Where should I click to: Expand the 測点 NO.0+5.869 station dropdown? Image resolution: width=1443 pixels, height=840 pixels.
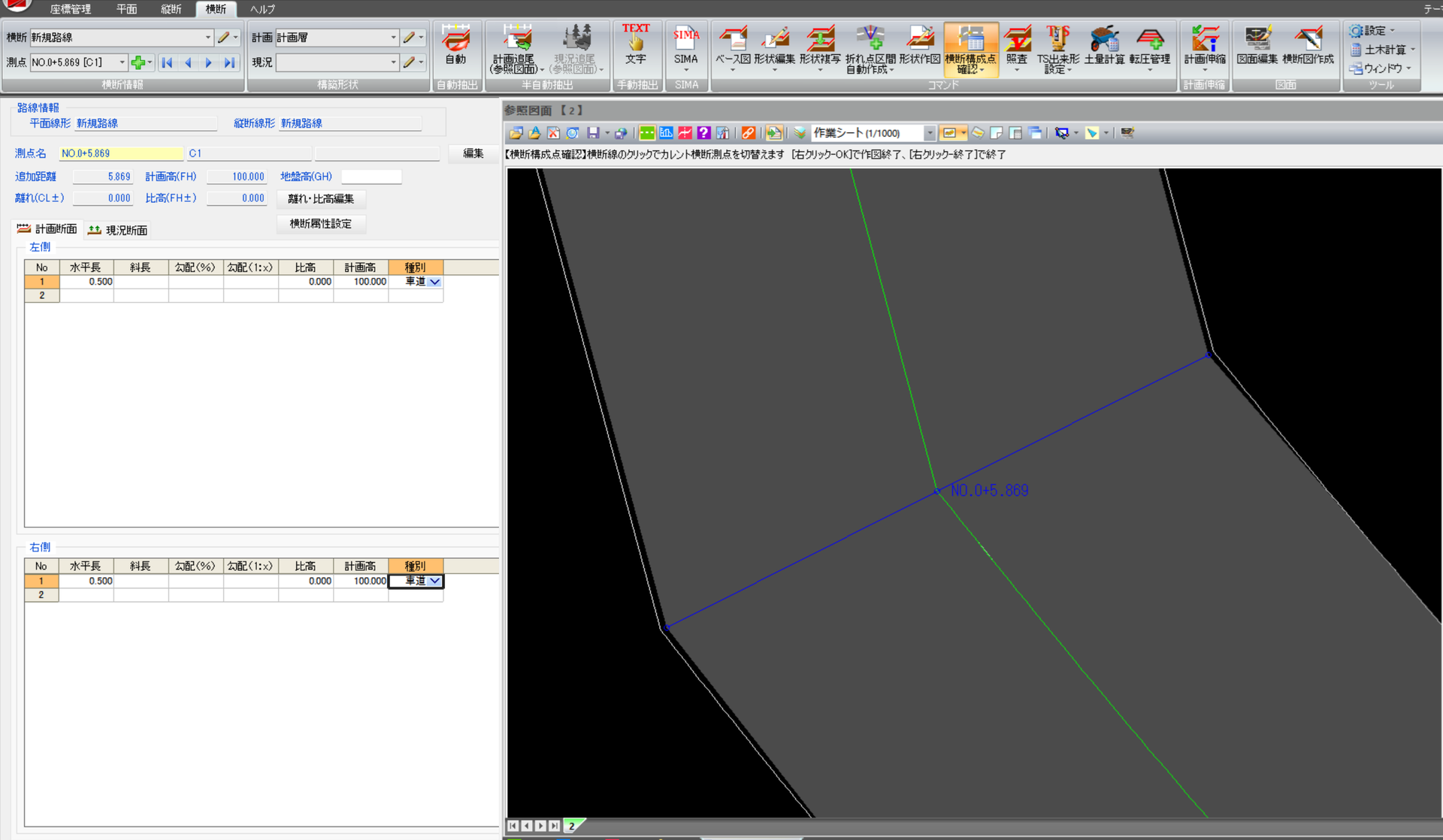123,62
